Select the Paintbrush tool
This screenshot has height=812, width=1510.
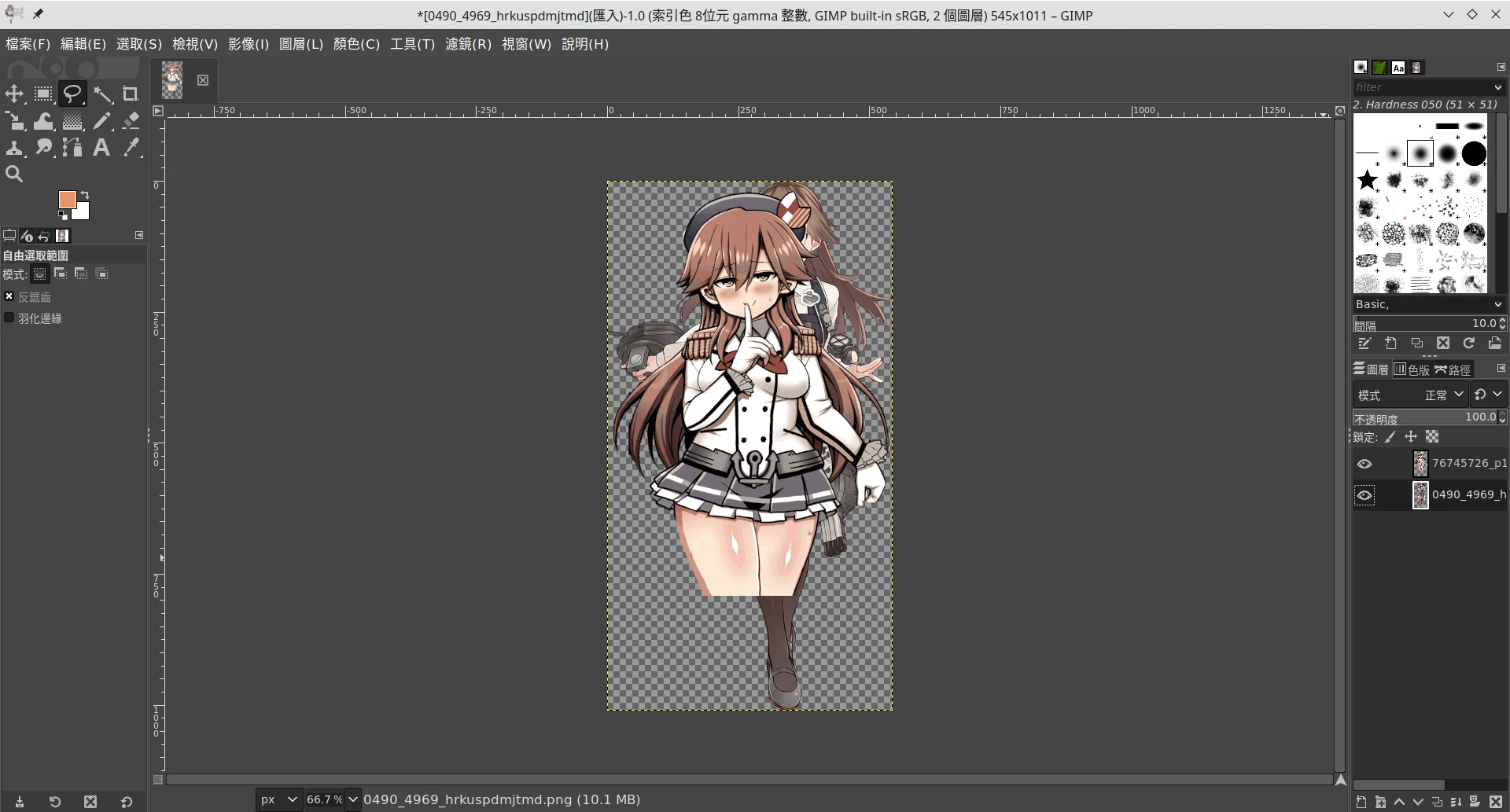point(101,121)
